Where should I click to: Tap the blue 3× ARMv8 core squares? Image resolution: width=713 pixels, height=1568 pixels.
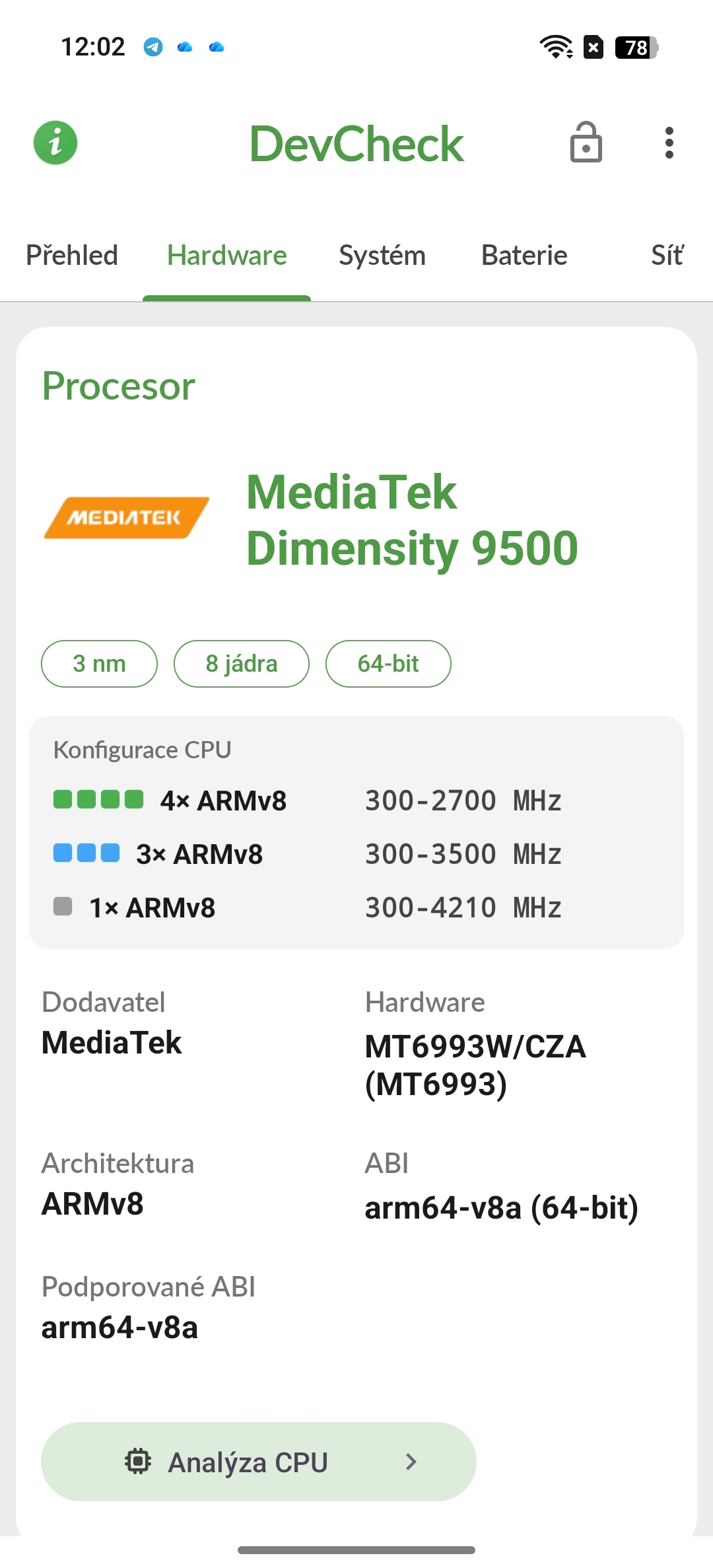tap(86, 853)
